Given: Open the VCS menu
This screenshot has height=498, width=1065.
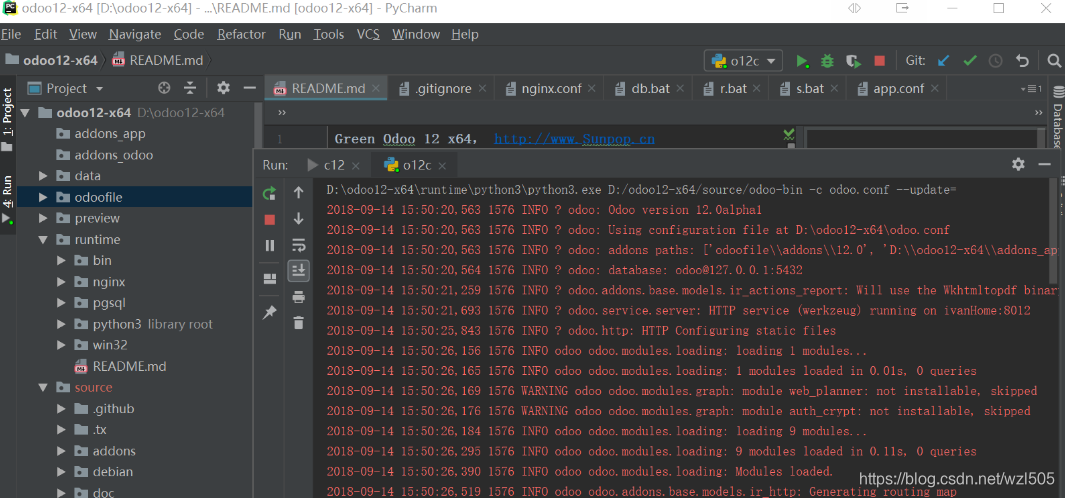Looking at the screenshot, I should click(368, 34).
